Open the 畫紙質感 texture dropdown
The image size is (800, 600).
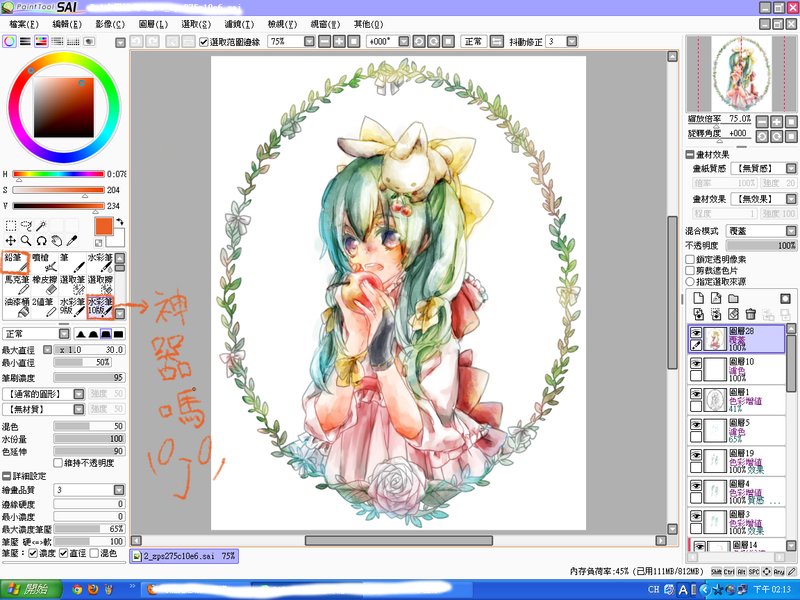pyautogui.click(x=791, y=168)
